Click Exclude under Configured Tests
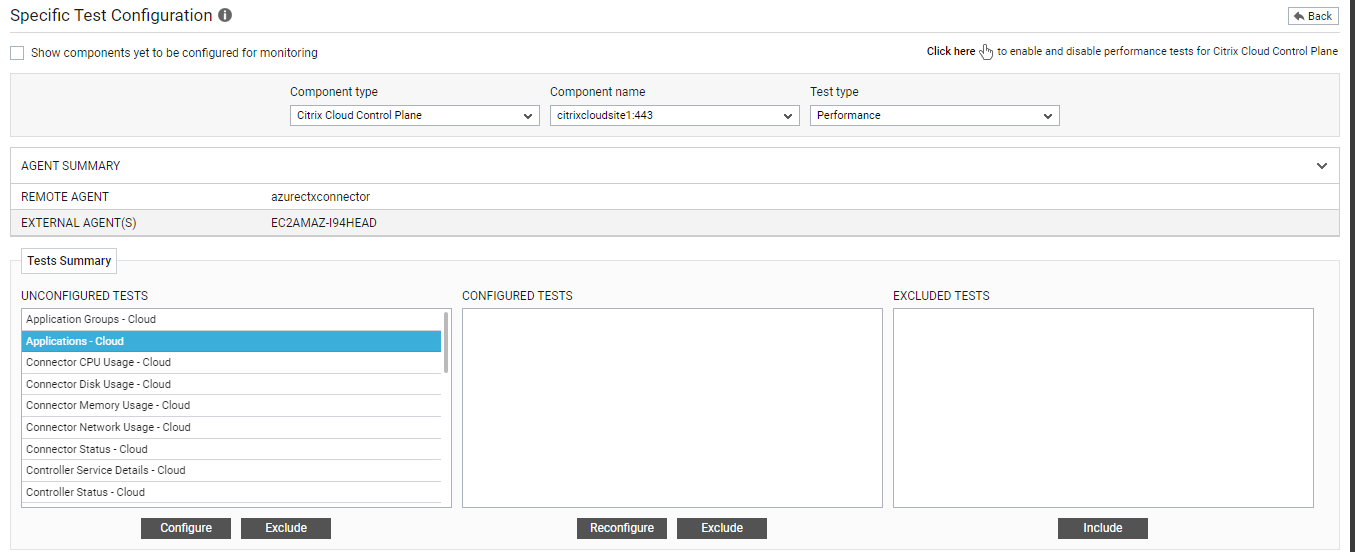1355x552 pixels. coord(722,528)
